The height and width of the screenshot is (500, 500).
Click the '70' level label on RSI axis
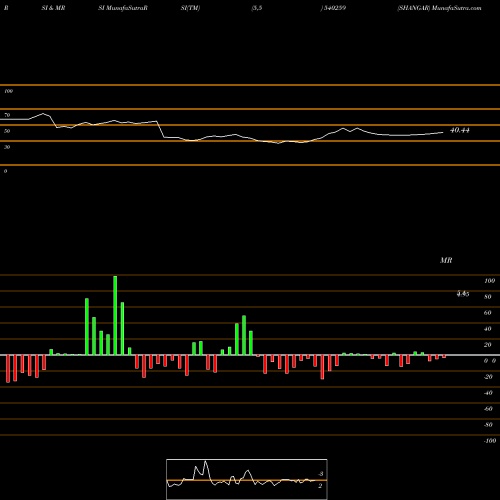[x=7, y=115]
